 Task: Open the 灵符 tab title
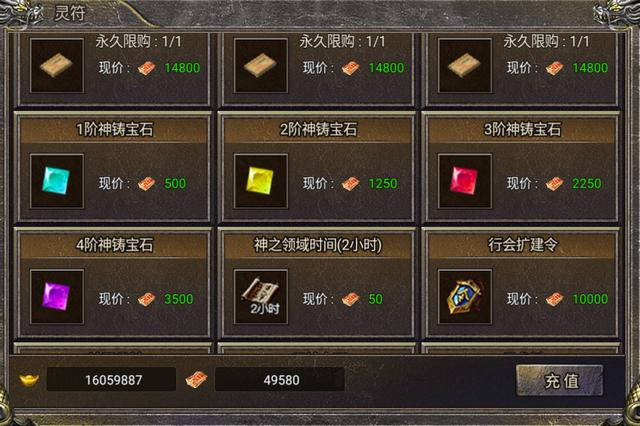point(70,13)
